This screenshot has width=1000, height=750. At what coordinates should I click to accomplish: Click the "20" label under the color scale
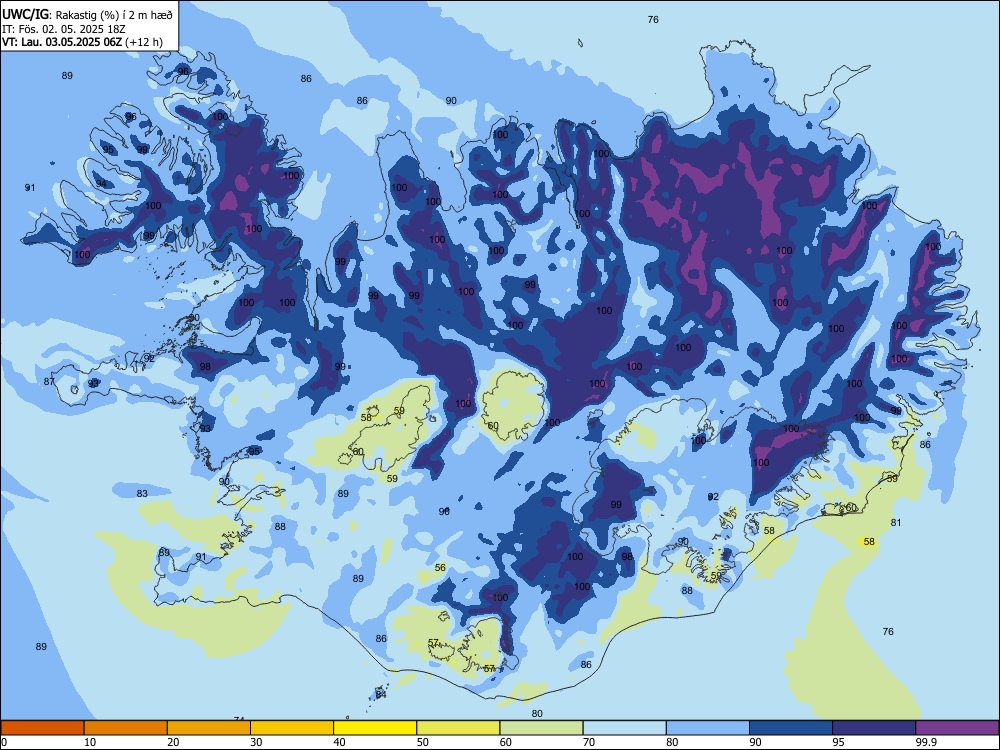(x=173, y=742)
